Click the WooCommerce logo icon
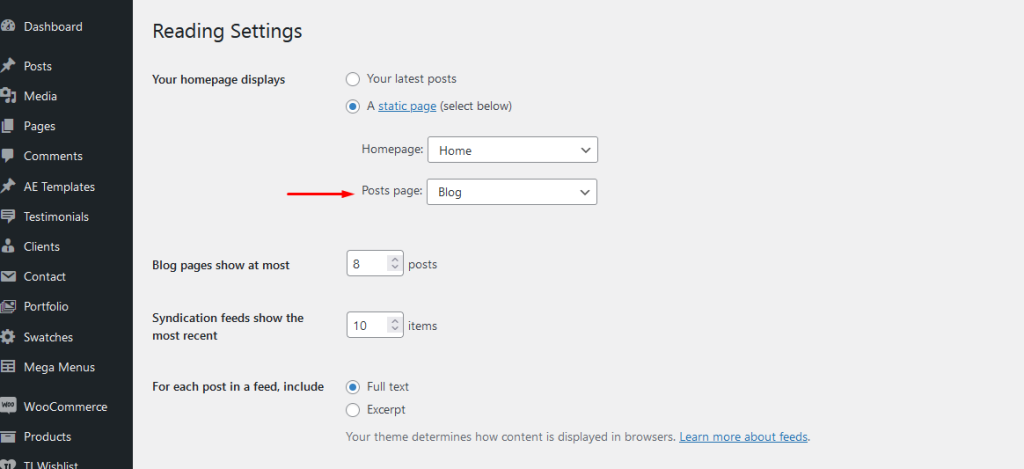Viewport: 1024px width, 469px height. coord(7,406)
